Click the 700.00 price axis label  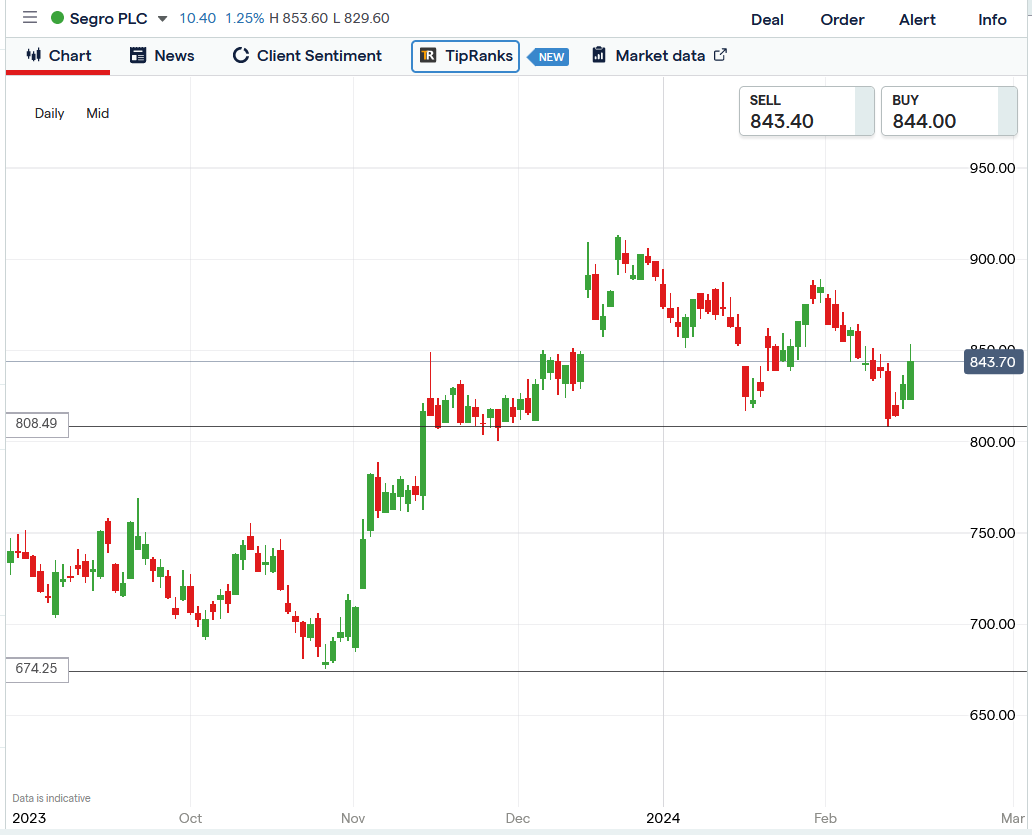click(993, 624)
